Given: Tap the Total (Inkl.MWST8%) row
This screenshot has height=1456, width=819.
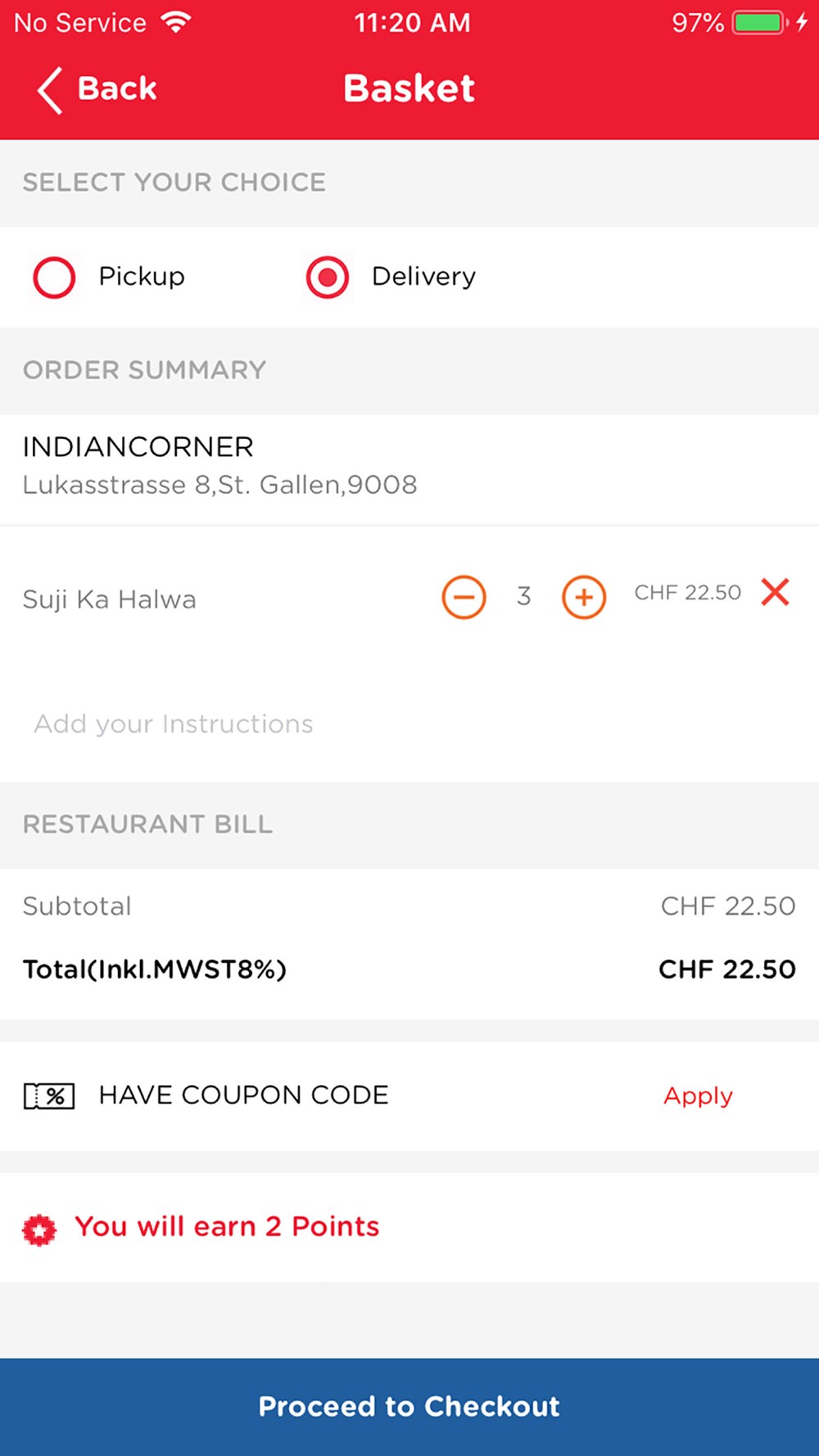Looking at the screenshot, I should (x=409, y=970).
